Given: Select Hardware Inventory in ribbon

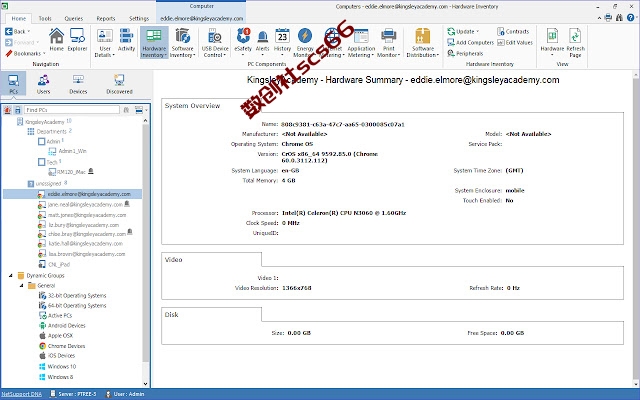Looking at the screenshot, I should pyautogui.click(x=154, y=42).
